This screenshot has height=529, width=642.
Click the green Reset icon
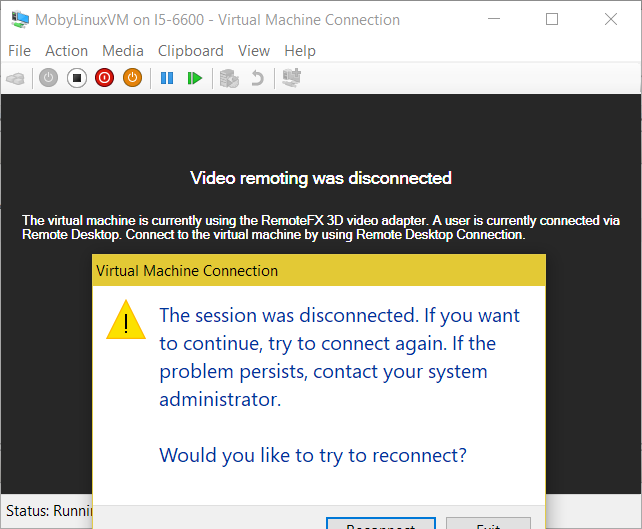pos(195,78)
